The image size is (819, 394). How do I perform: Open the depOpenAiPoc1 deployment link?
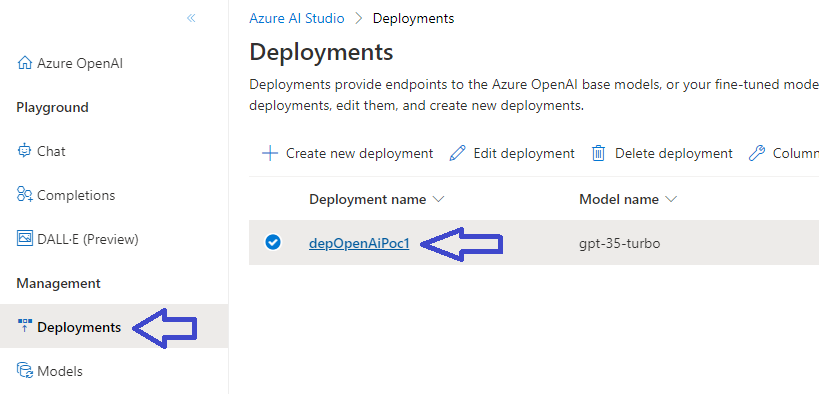[359, 244]
